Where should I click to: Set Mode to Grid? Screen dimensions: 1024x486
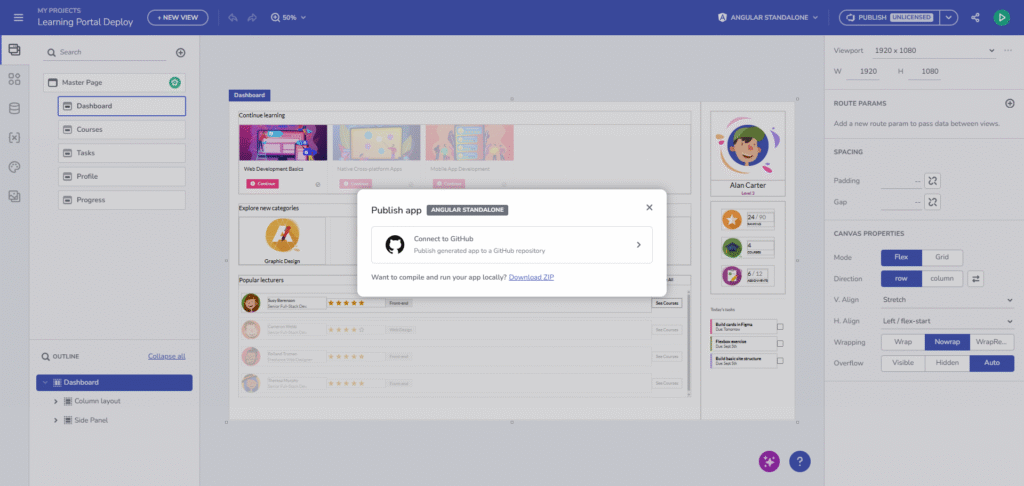pyautogui.click(x=942, y=257)
